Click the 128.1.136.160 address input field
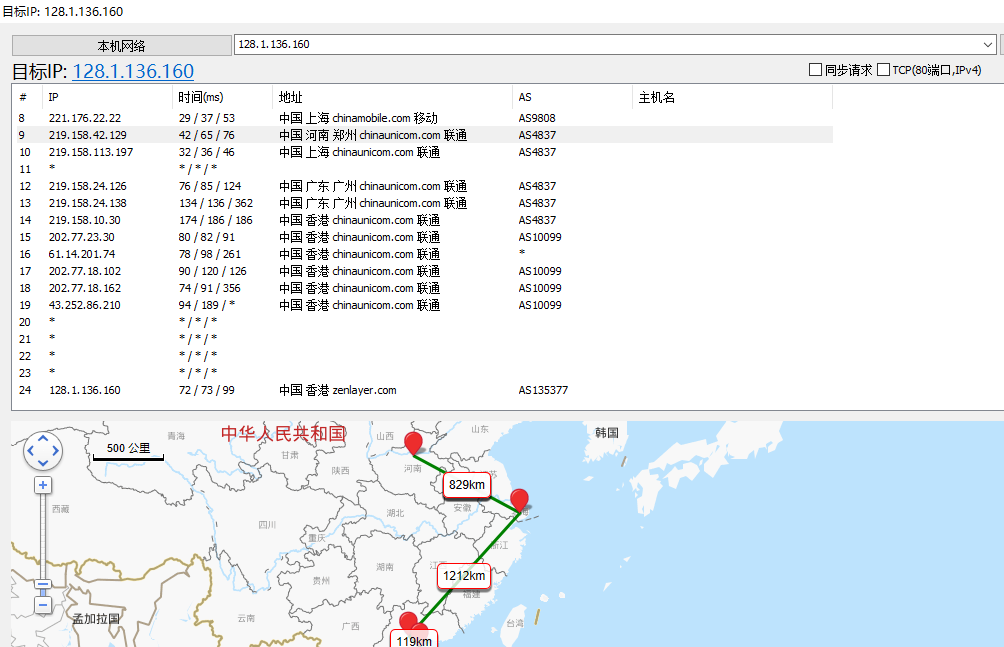The height and width of the screenshot is (647, 1004). (607, 44)
